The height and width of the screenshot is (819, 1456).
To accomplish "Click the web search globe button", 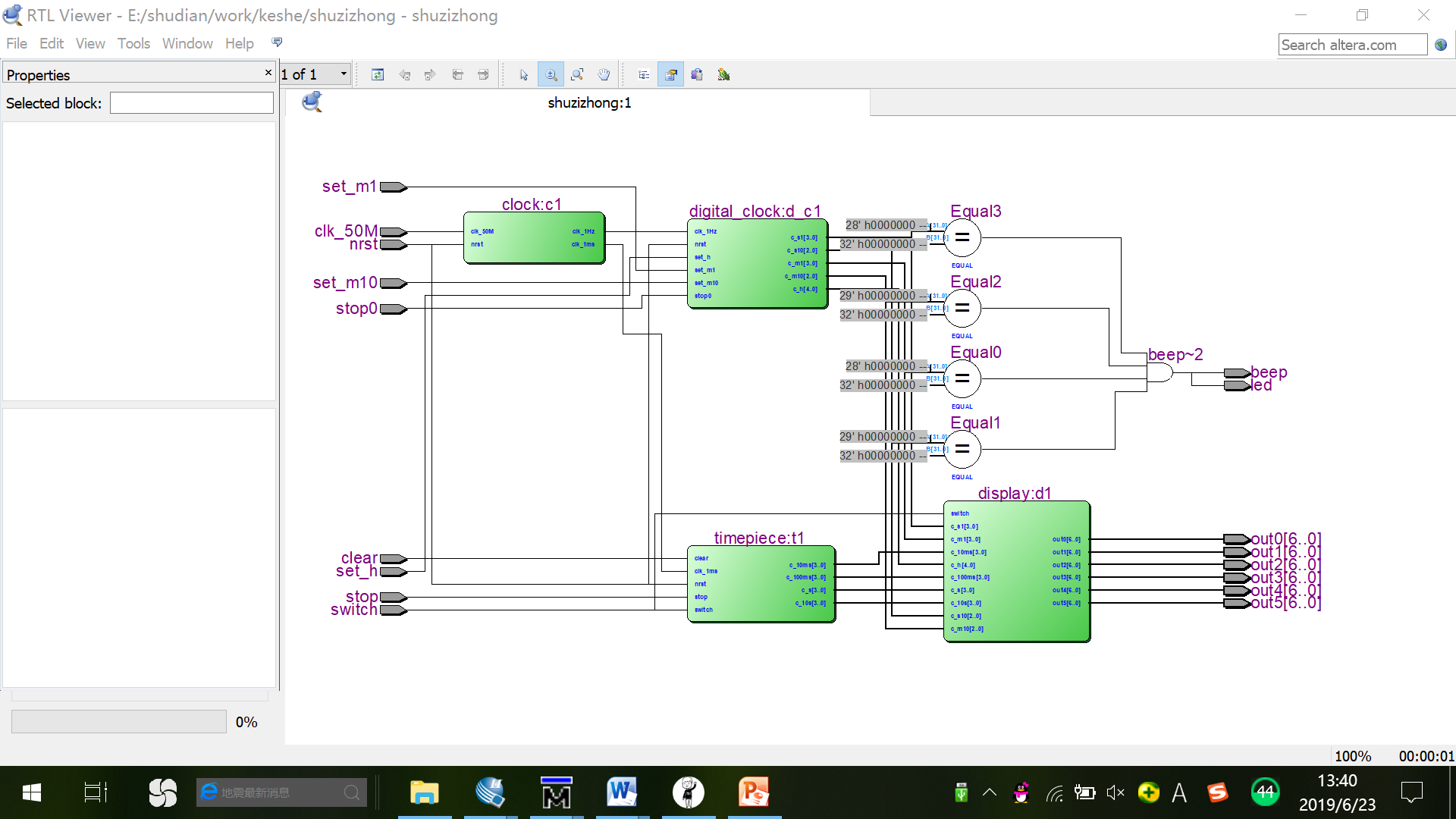I will point(1441,45).
